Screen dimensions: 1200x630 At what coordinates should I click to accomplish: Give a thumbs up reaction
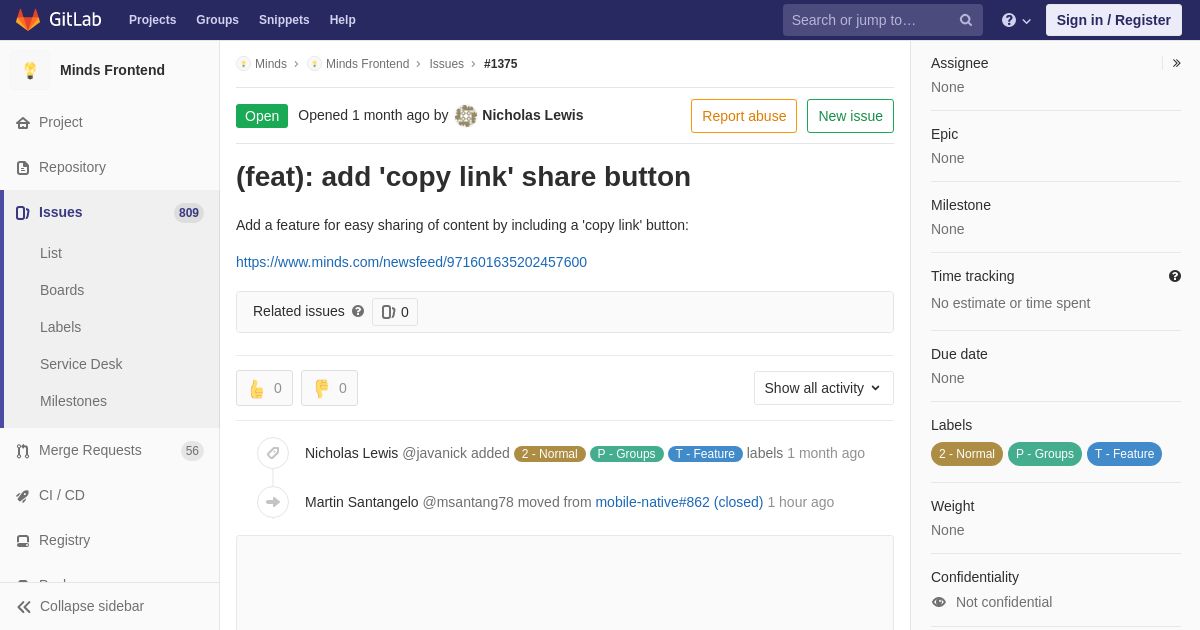coord(264,388)
